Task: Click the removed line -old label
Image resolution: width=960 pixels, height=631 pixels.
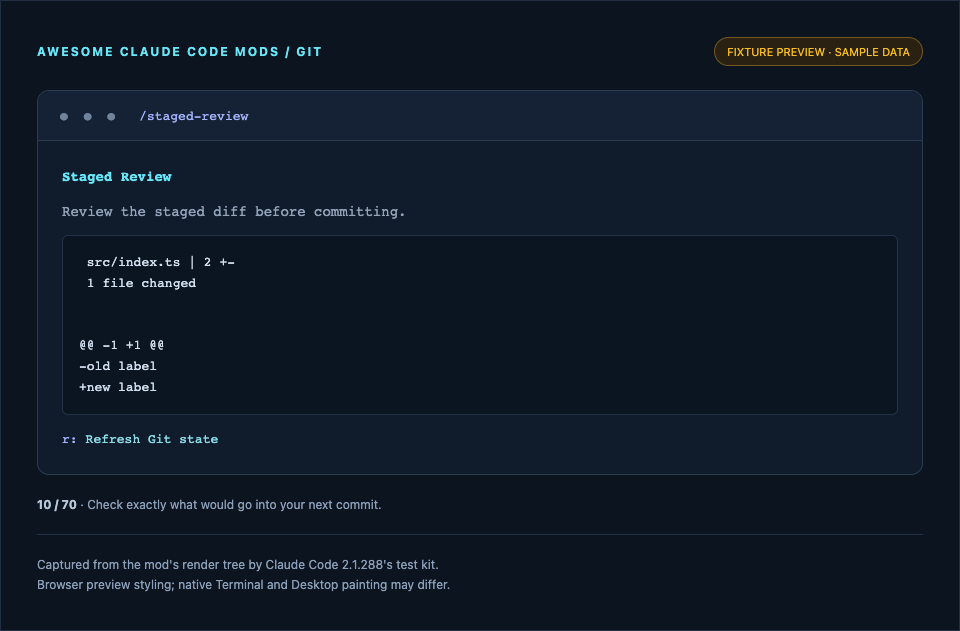Action: tap(118, 366)
